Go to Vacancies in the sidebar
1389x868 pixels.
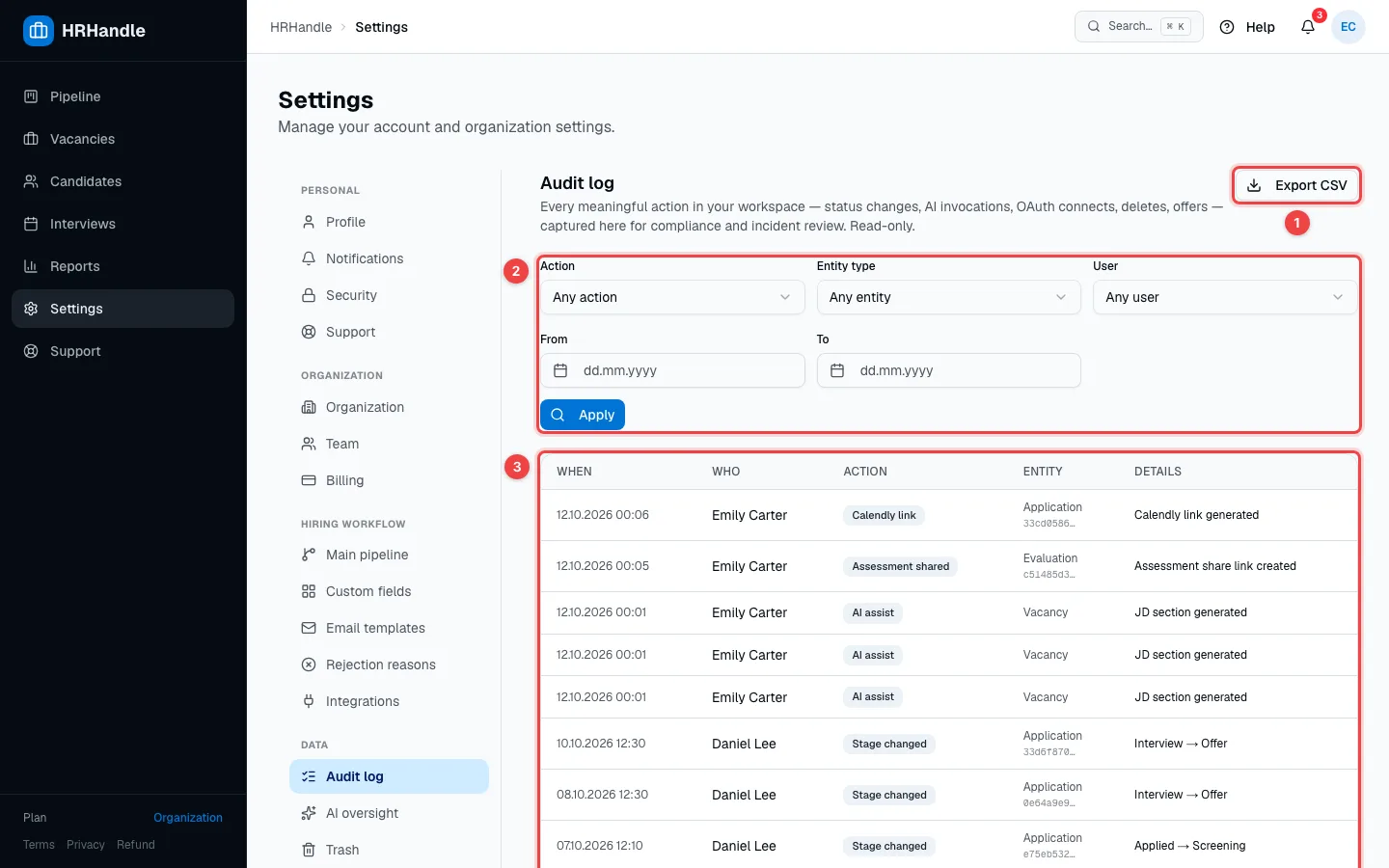pos(123,139)
